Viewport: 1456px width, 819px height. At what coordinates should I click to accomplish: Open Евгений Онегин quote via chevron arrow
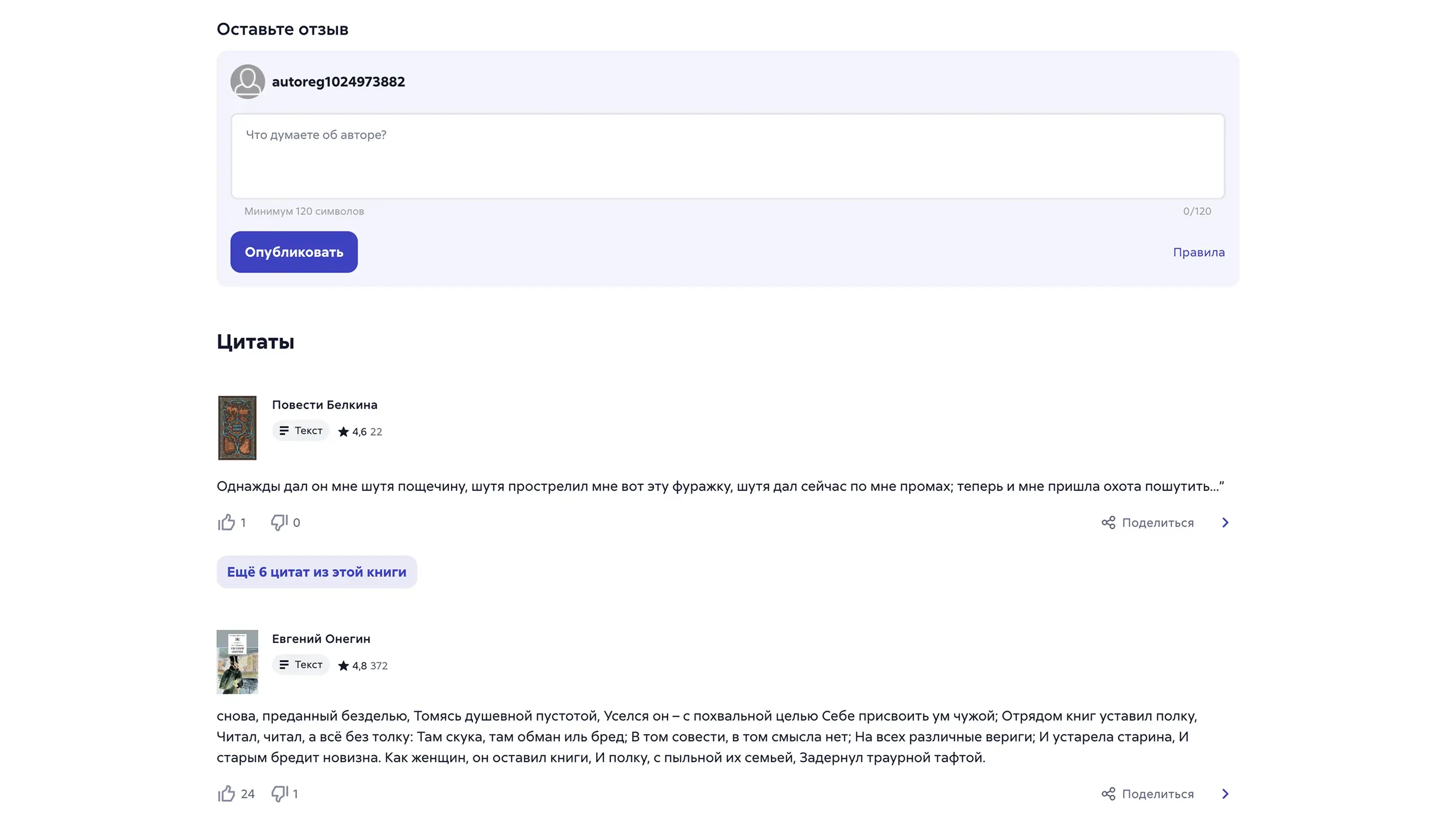(1225, 794)
